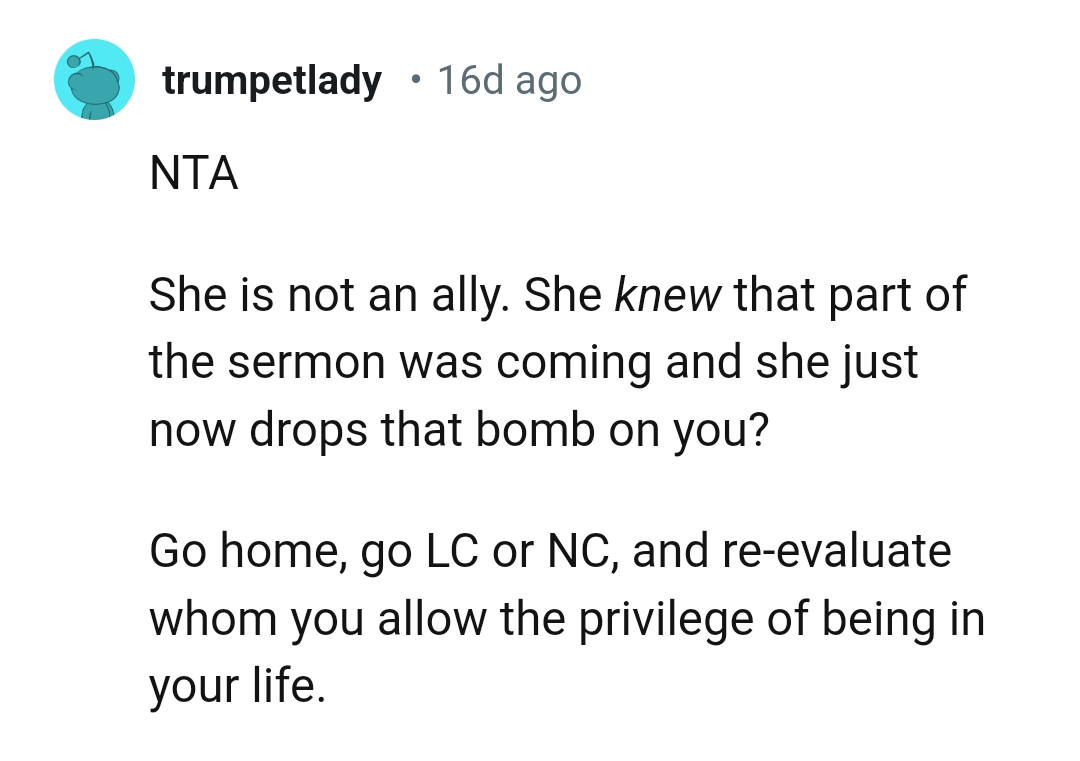This screenshot has height=761, width=1080.
Task: Click the "16d ago" comment timestamp
Action: click(x=509, y=81)
